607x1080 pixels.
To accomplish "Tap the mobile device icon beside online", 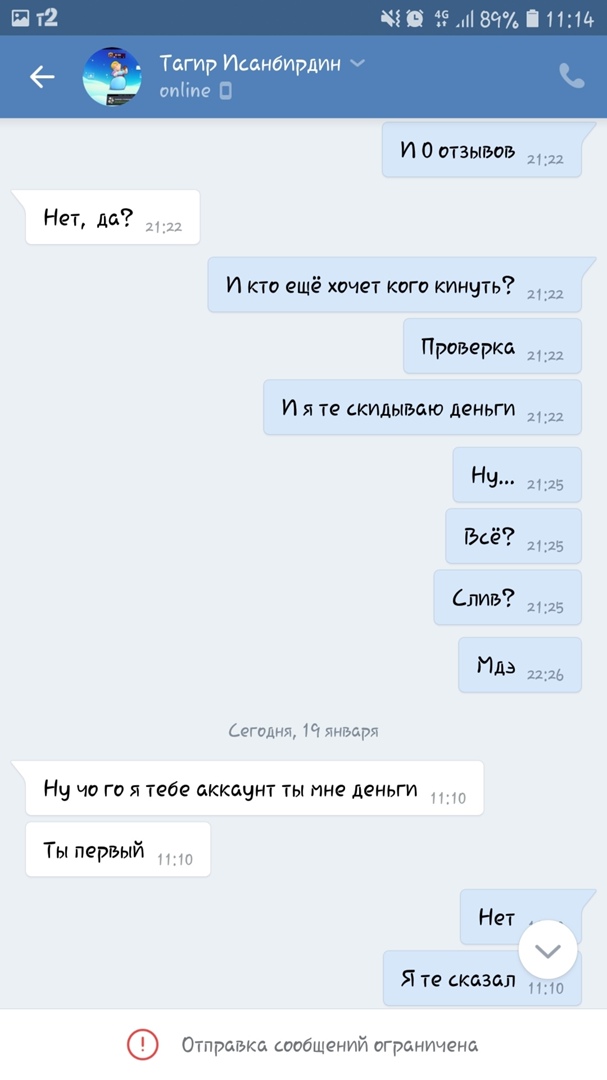I will (x=225, y=91).
